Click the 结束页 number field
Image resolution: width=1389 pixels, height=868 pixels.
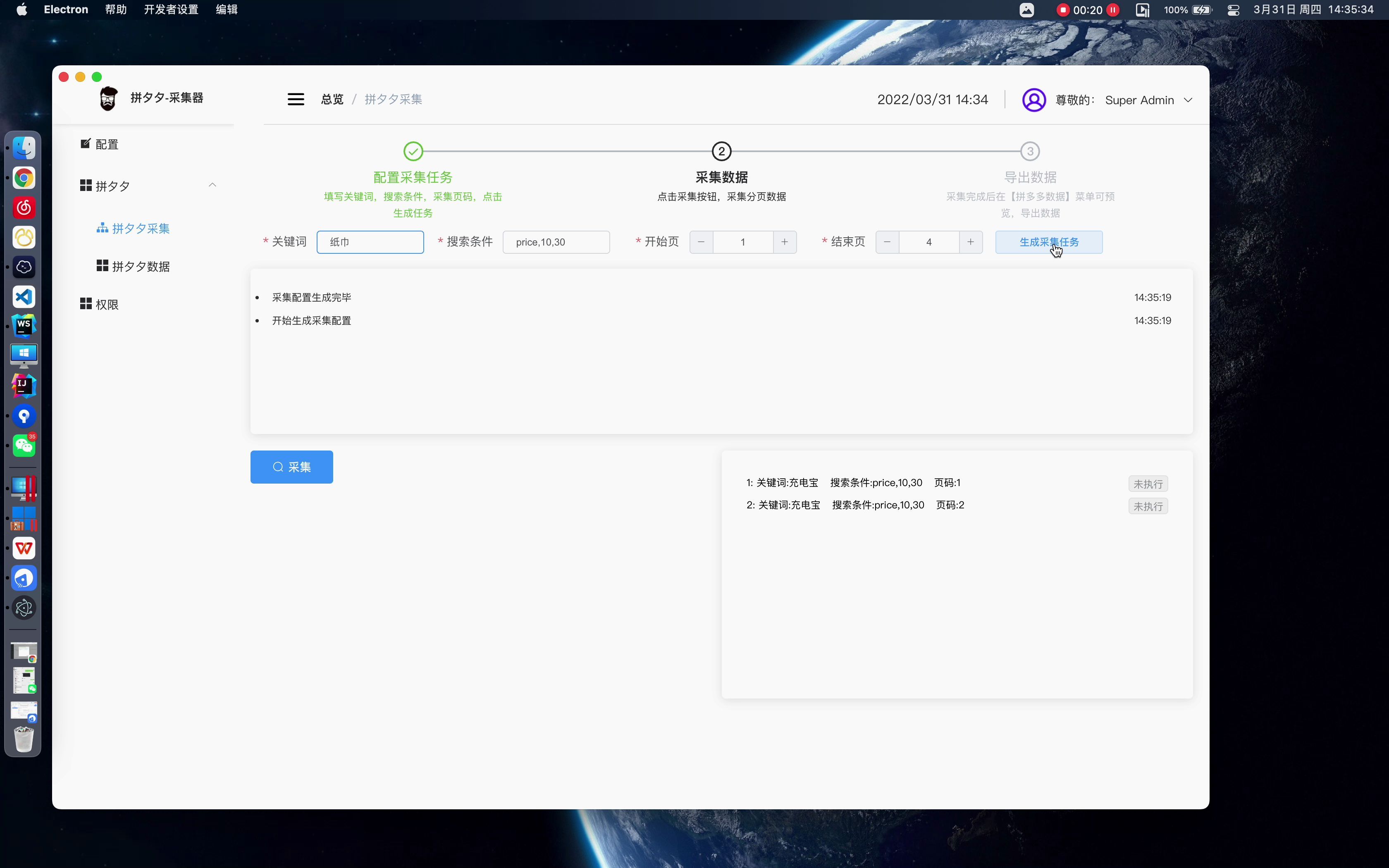pos(928,242)
